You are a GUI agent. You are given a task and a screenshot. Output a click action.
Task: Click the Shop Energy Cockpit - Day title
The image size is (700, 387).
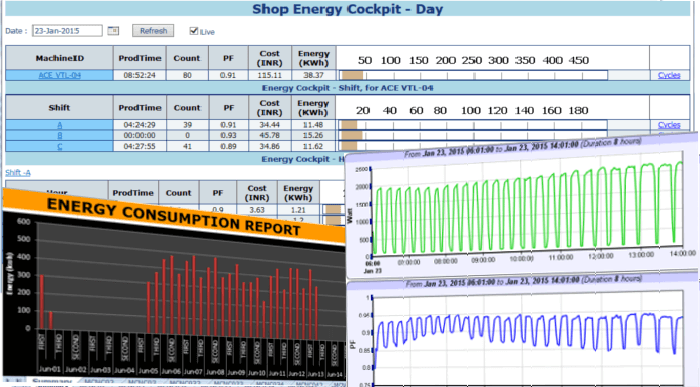coord(348,9)
